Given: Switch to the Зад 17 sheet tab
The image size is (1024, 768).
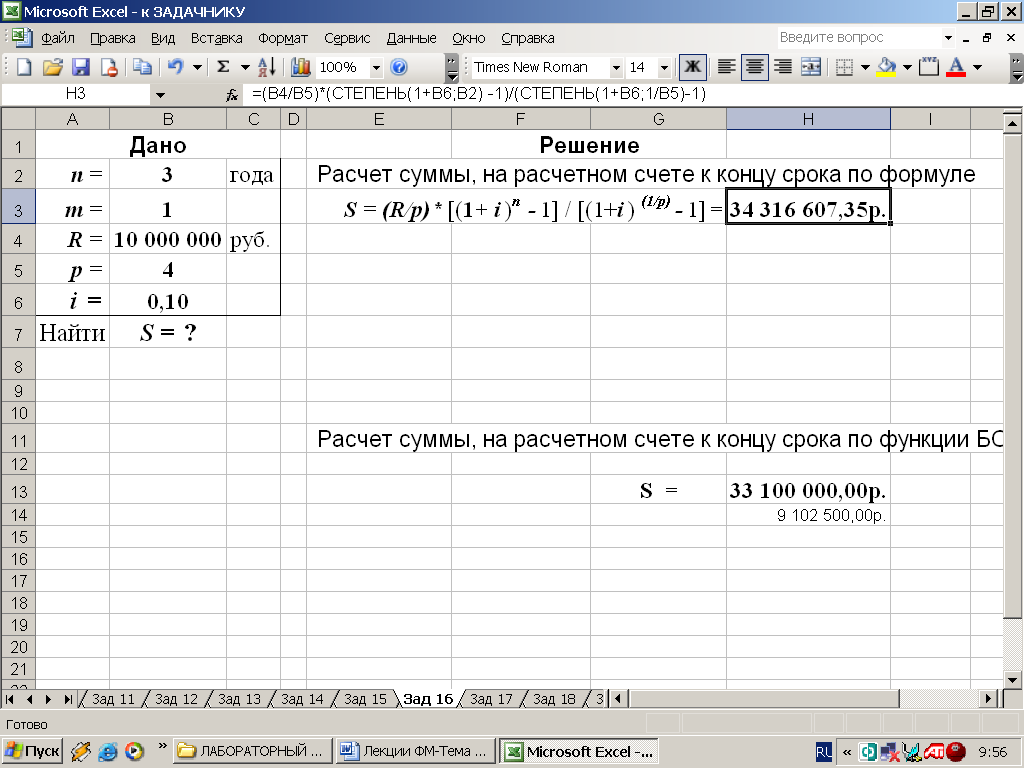Looking at the screenshot, I should (490, 699).
